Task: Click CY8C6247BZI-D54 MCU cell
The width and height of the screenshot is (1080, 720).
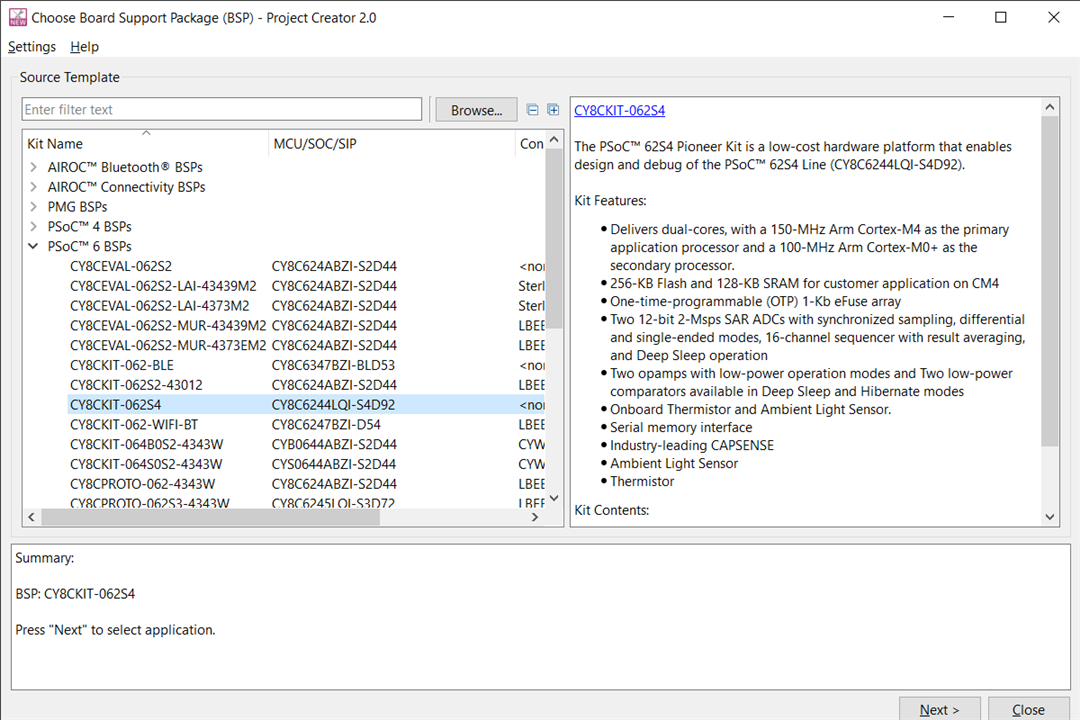Action: pos(326,424)
